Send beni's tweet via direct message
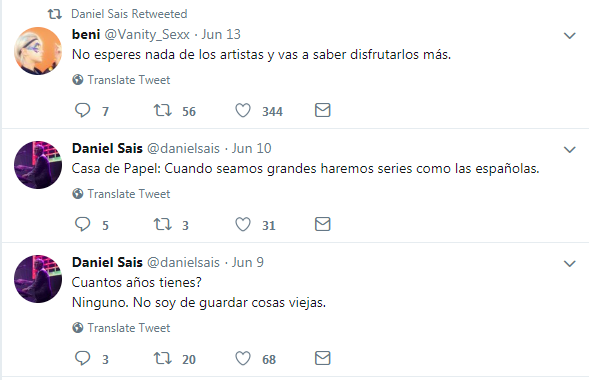 pos(322,110)
